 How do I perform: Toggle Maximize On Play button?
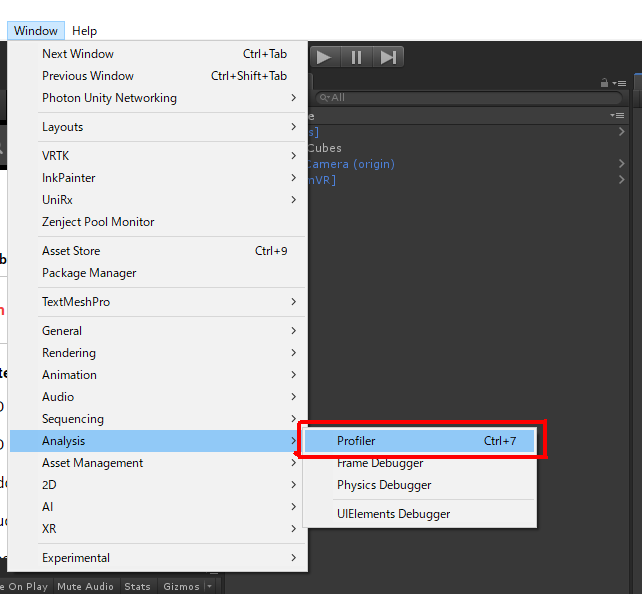[x=25, y=586]
